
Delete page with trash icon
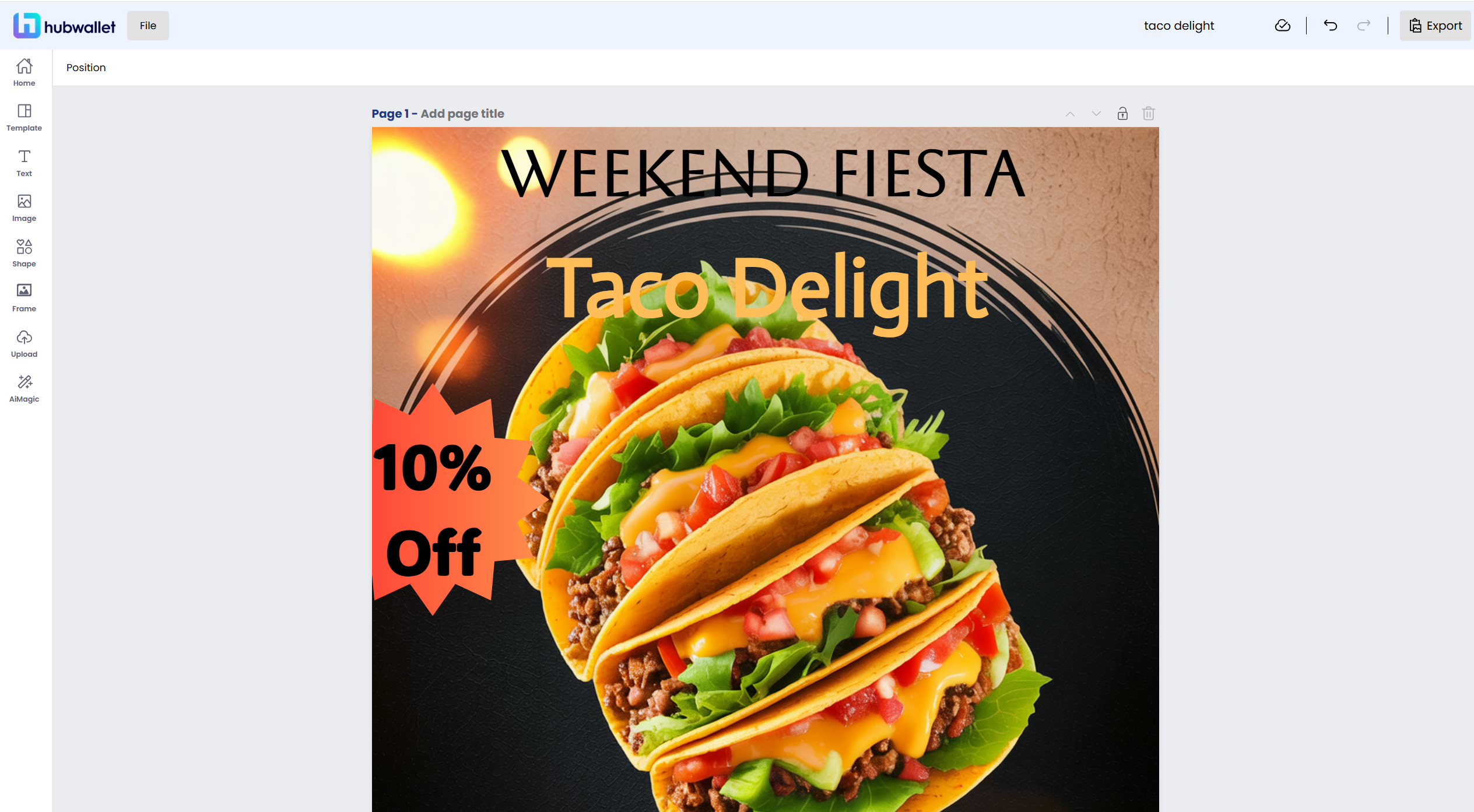[x=1149, y=114]
